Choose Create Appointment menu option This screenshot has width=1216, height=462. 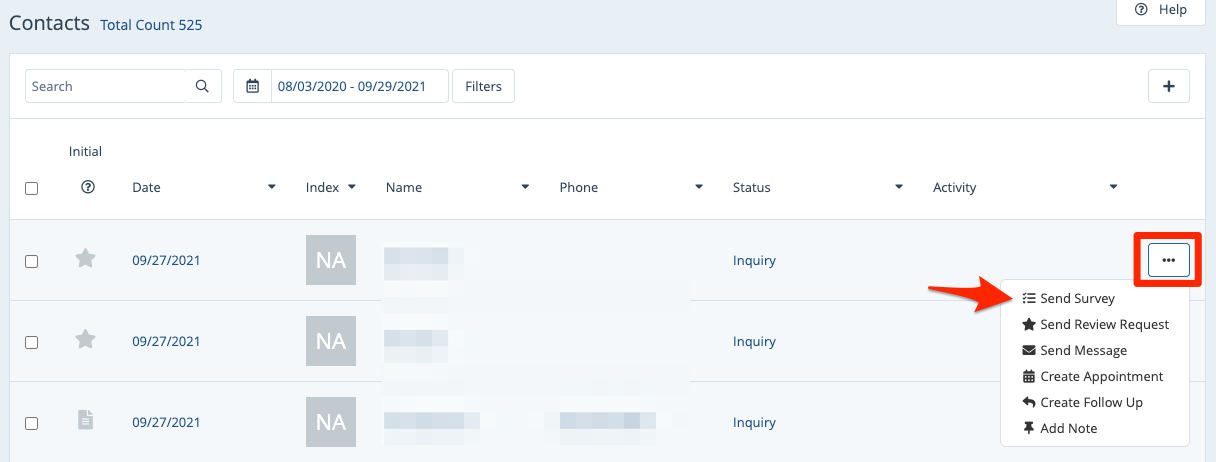pyautogui.click(x=1101, y=376)
